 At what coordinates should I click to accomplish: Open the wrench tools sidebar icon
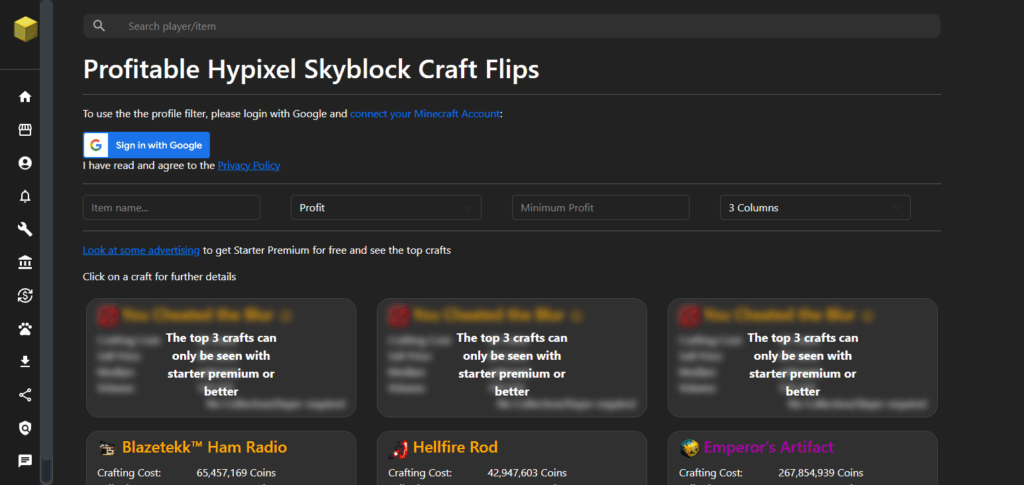(x=25, y=229)
